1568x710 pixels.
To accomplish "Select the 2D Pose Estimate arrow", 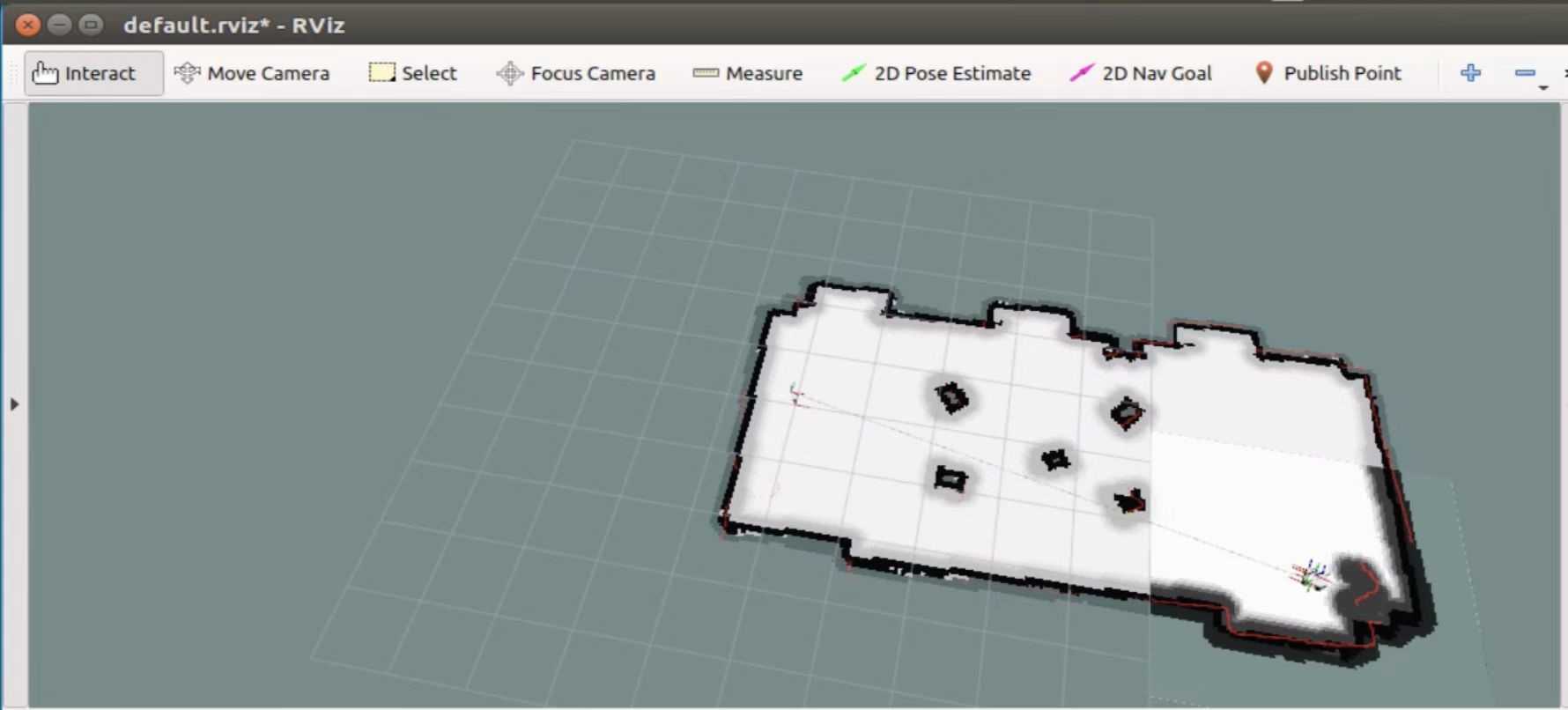I will coord(936,73).
